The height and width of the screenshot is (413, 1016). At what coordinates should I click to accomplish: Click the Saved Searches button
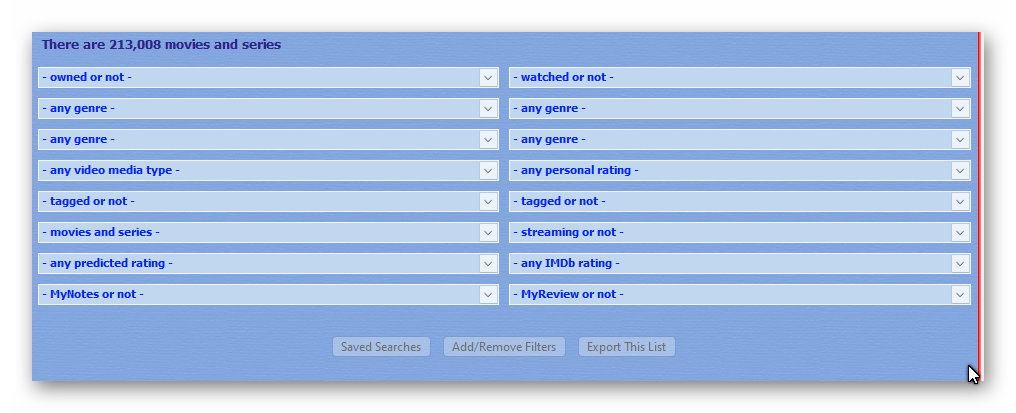(381, 347)
